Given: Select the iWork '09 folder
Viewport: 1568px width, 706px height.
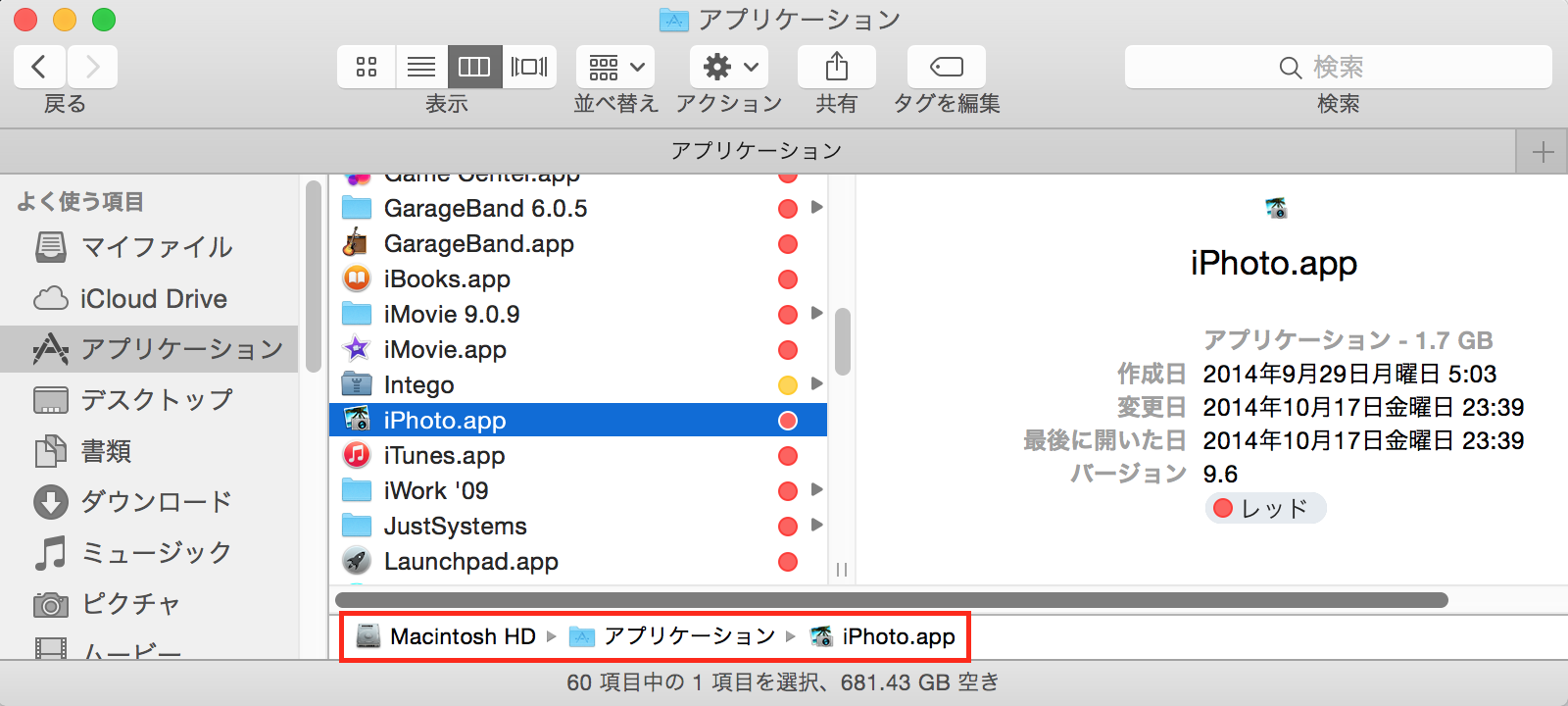Looking at the screenshot, I should (x=578, y=490).
